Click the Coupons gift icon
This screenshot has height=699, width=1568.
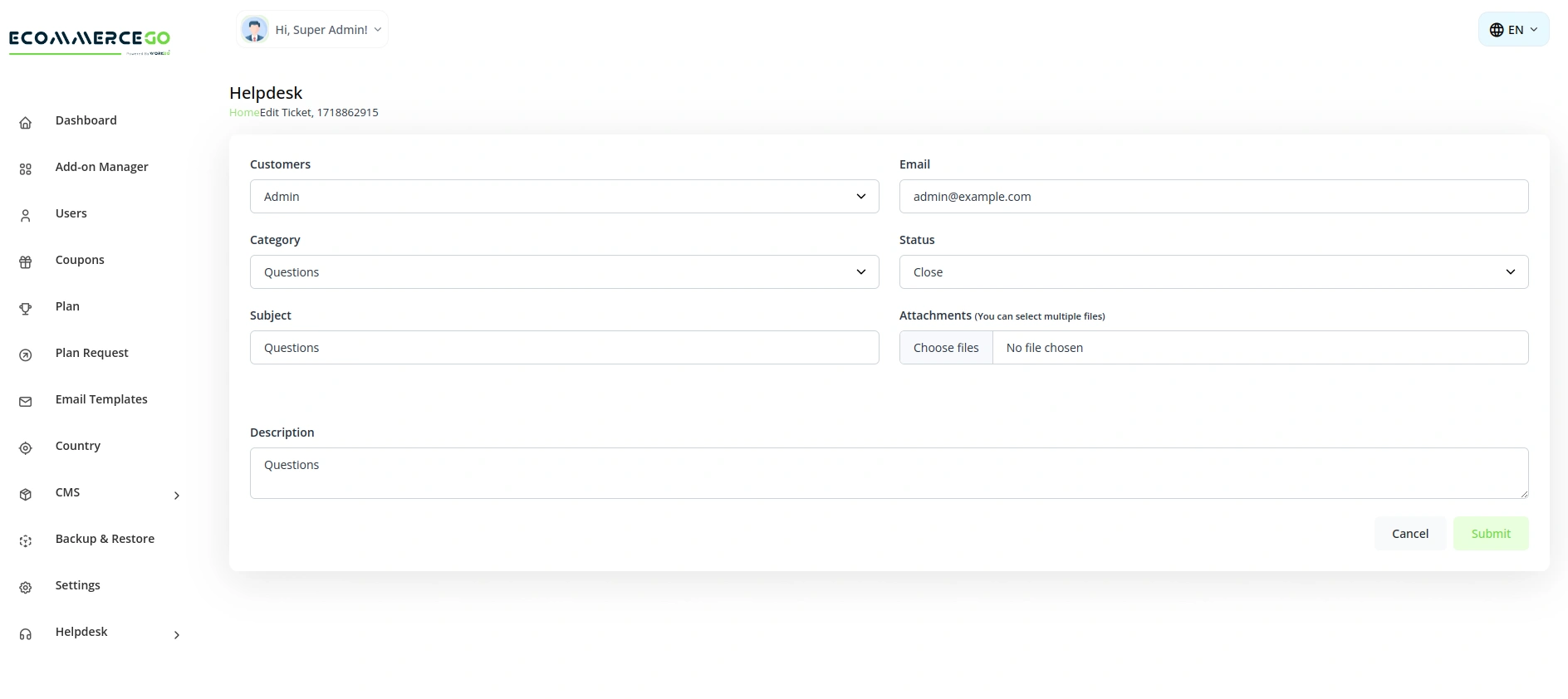pos(26,262)
